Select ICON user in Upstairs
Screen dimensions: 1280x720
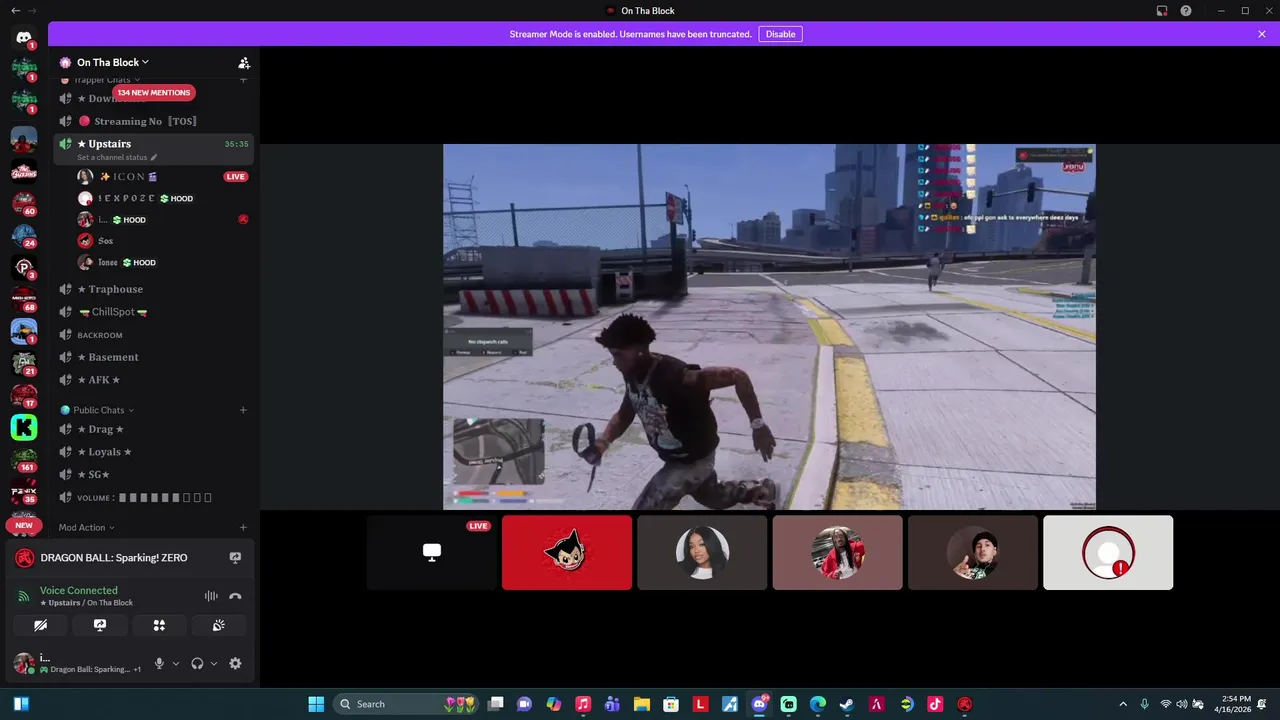tap(163, 177)
